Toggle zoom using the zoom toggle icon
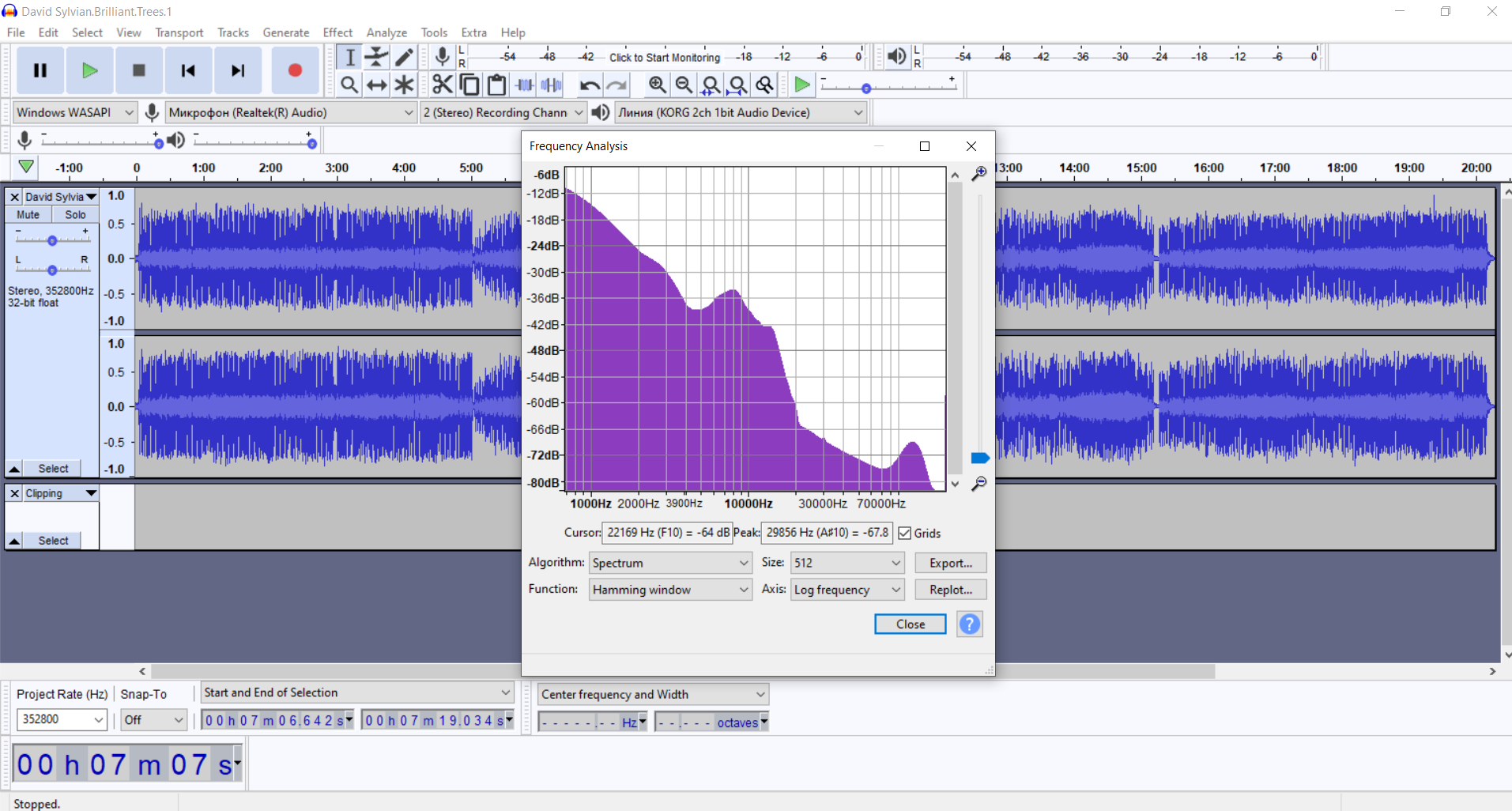The height and width of the screenshot is (811, 1512). [x=764, y=85]
